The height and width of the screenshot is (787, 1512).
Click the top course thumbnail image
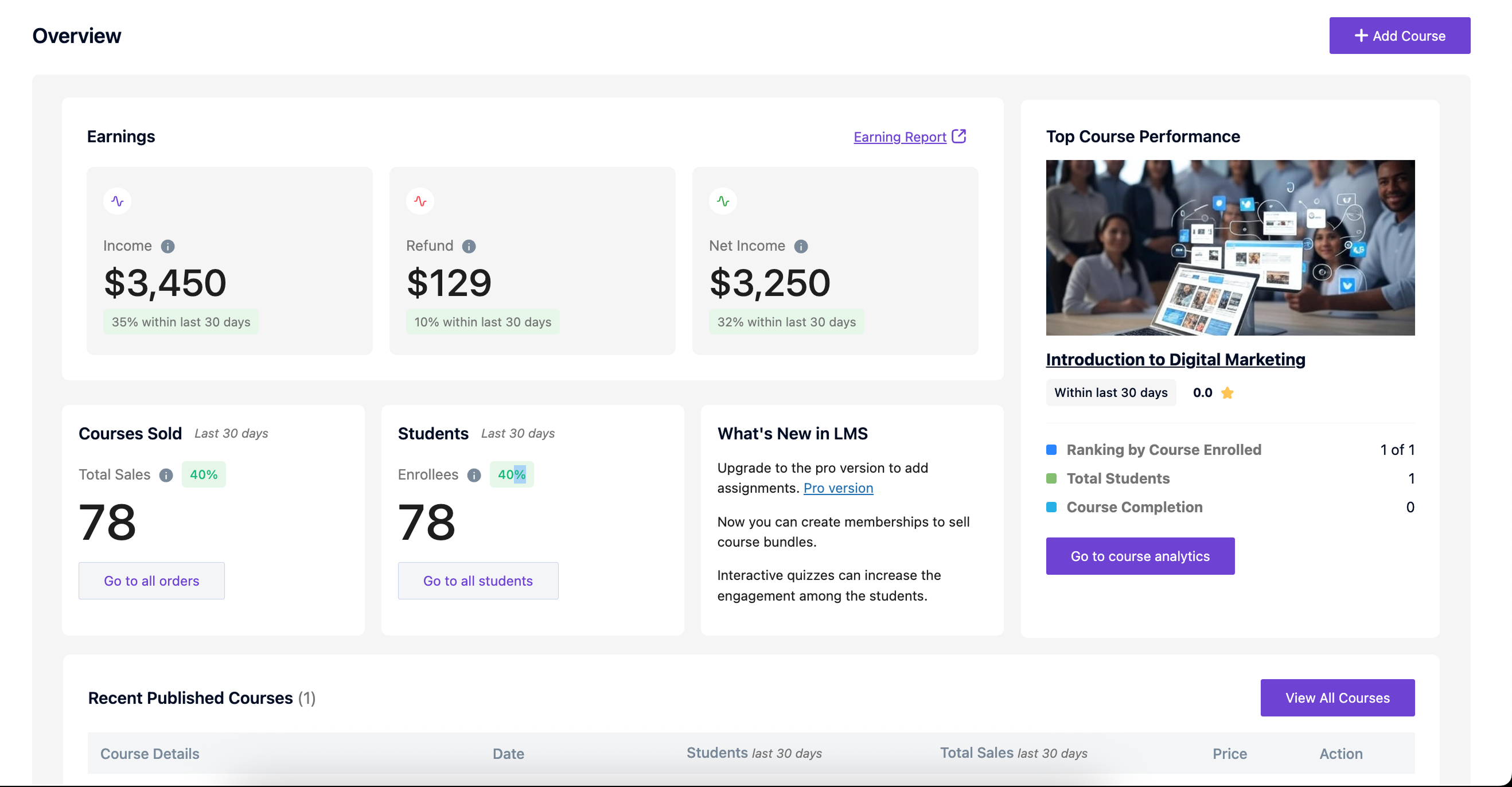[1230, 248]
